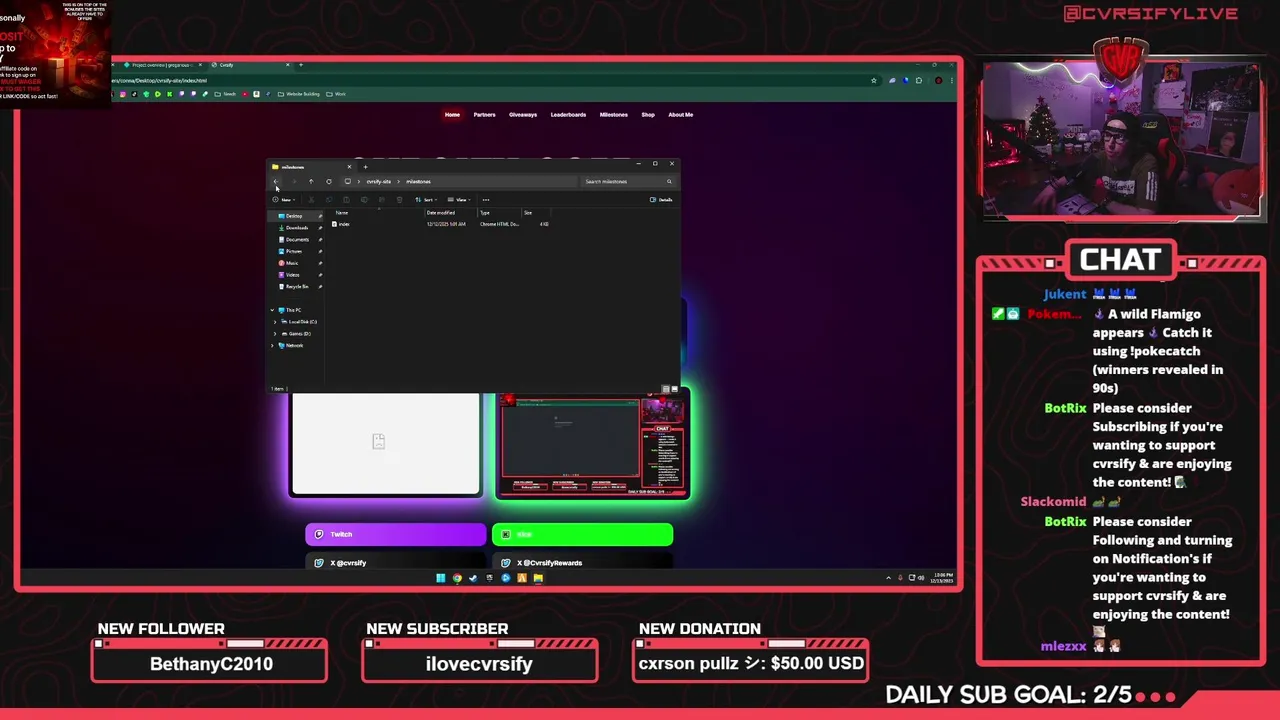The image size is (1280, 720).
Task: Open Recycle Bin in the navigation pane
Action: pyautogui.click(x=297, y=287)
